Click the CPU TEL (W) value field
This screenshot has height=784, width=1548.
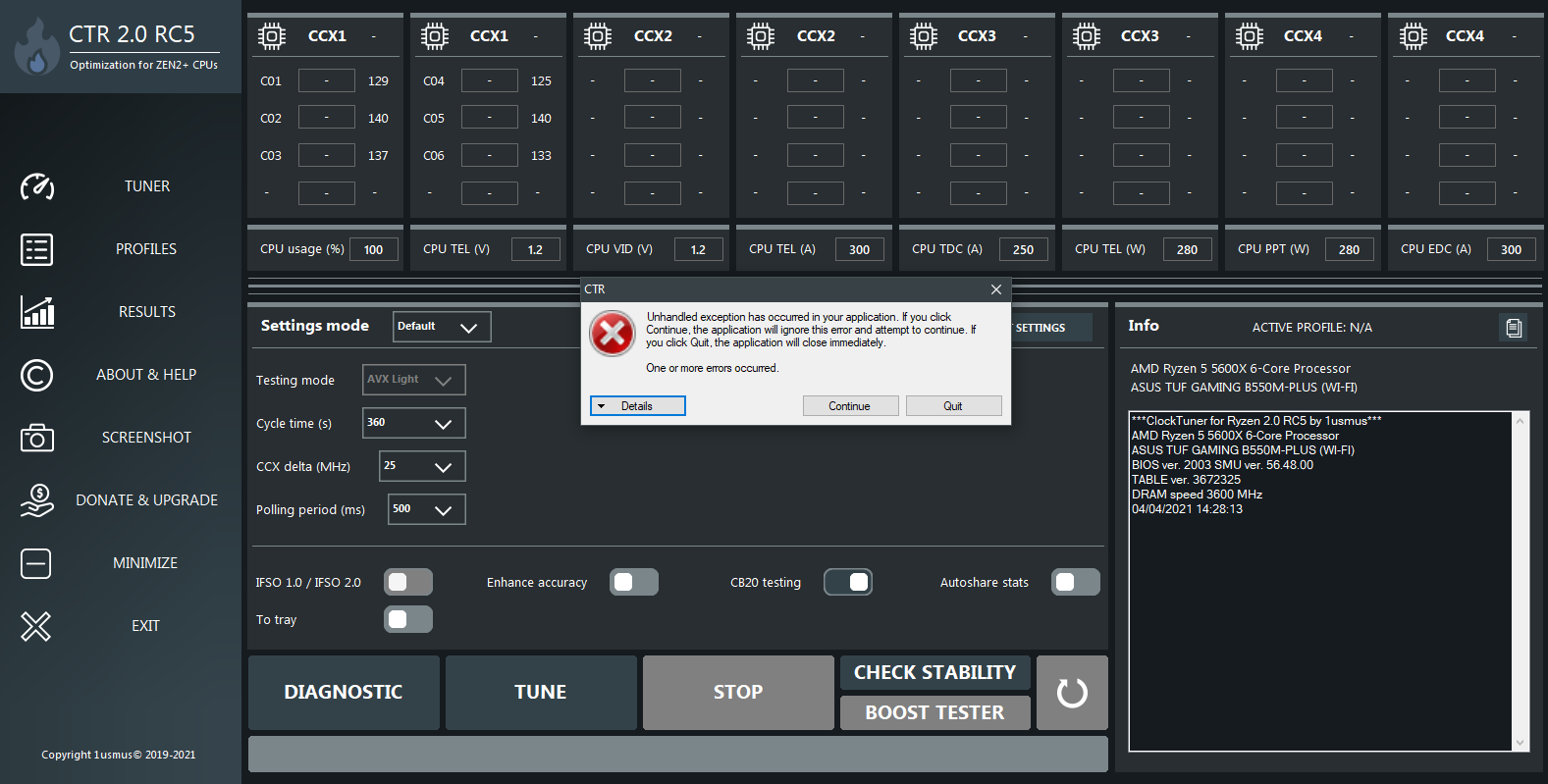pos(1187,250)
